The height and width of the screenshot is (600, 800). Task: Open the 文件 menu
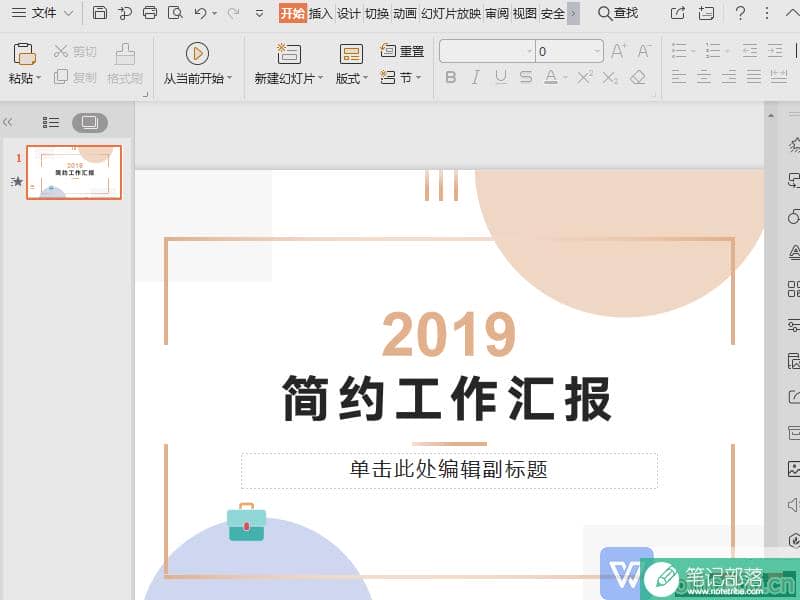[x=42, y=13]
